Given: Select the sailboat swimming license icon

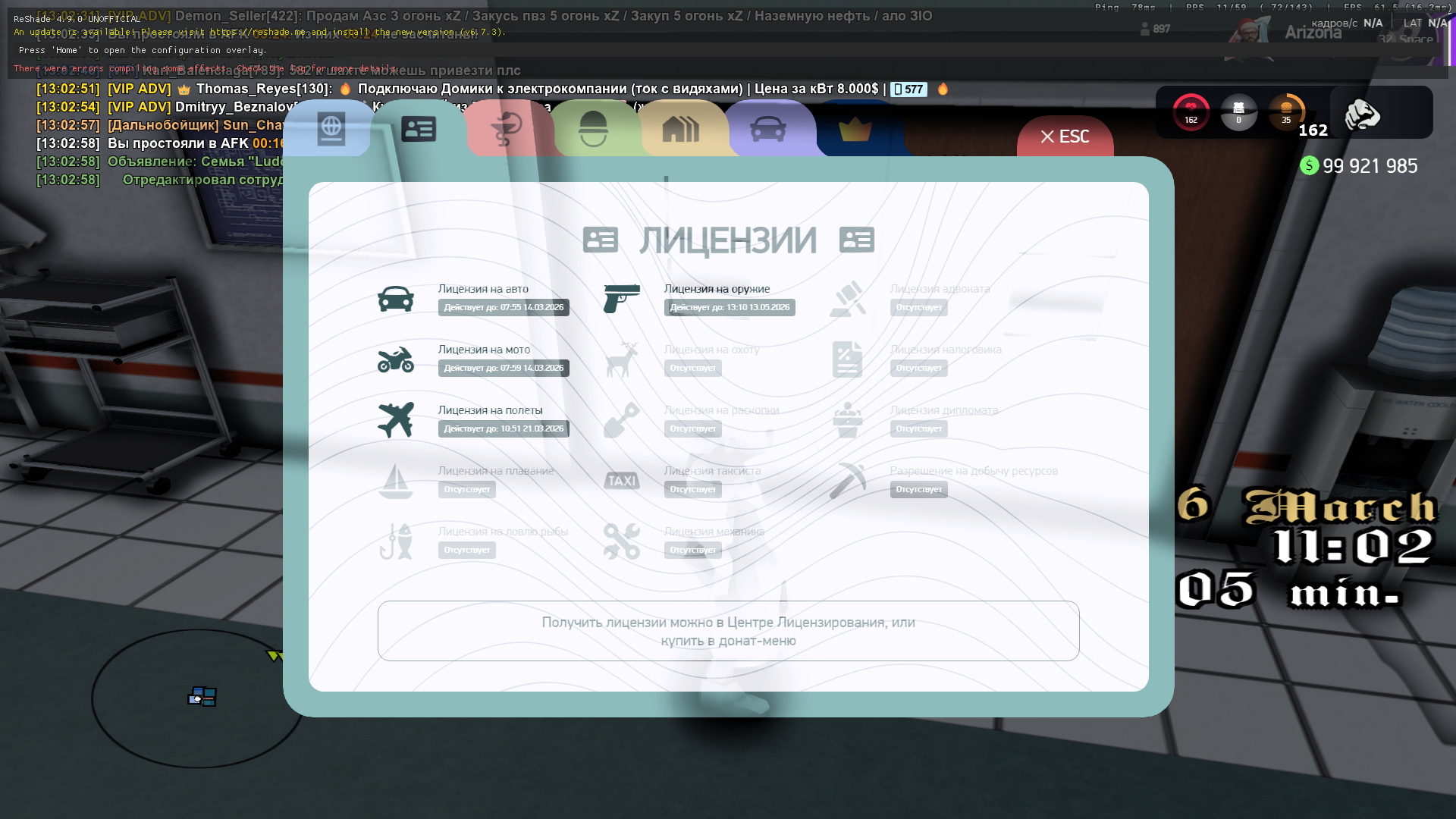Looking at the screenshot, I should click(396, 481).
